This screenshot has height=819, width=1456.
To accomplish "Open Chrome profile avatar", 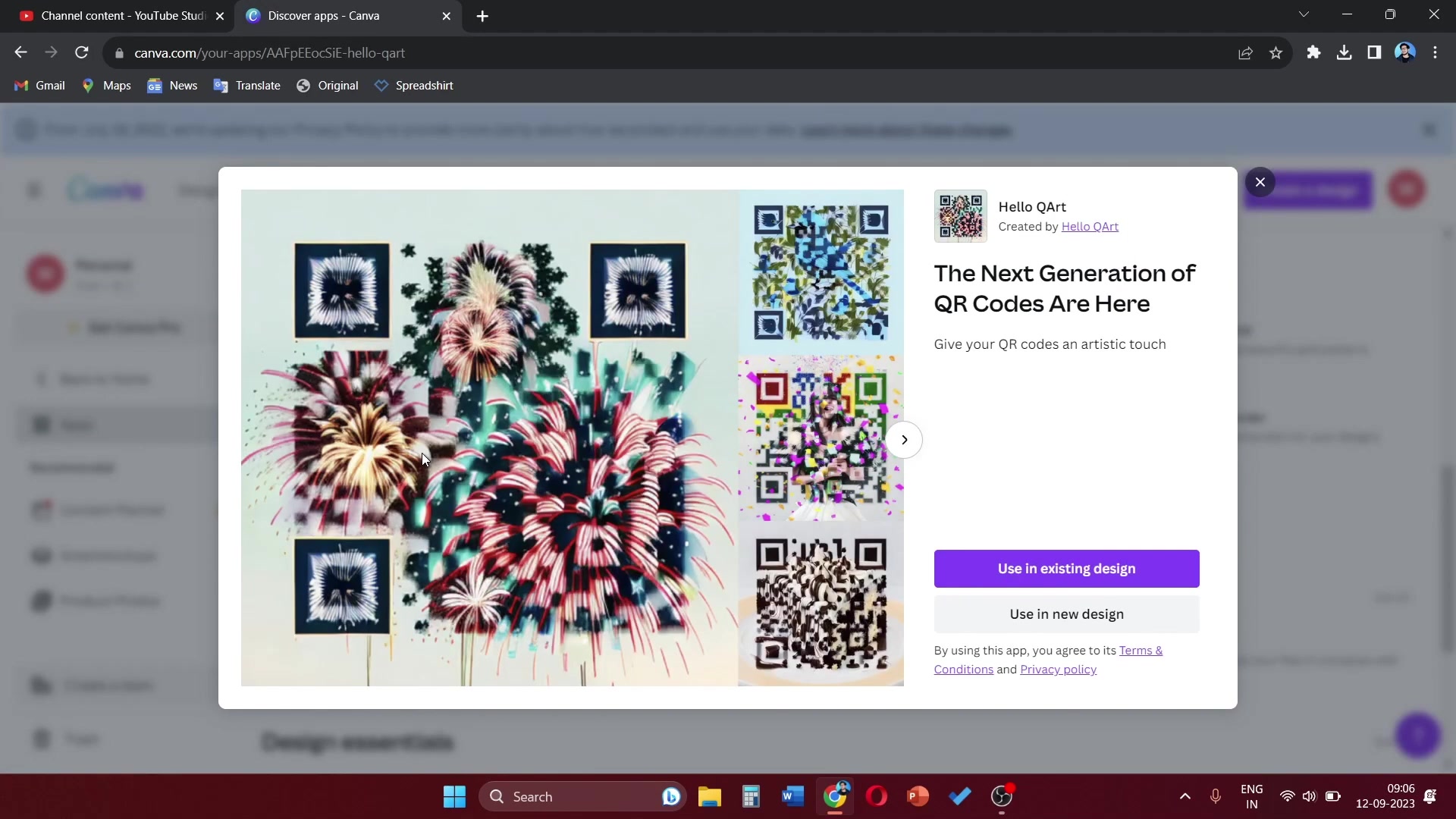I will click(x=1404, y=52).
